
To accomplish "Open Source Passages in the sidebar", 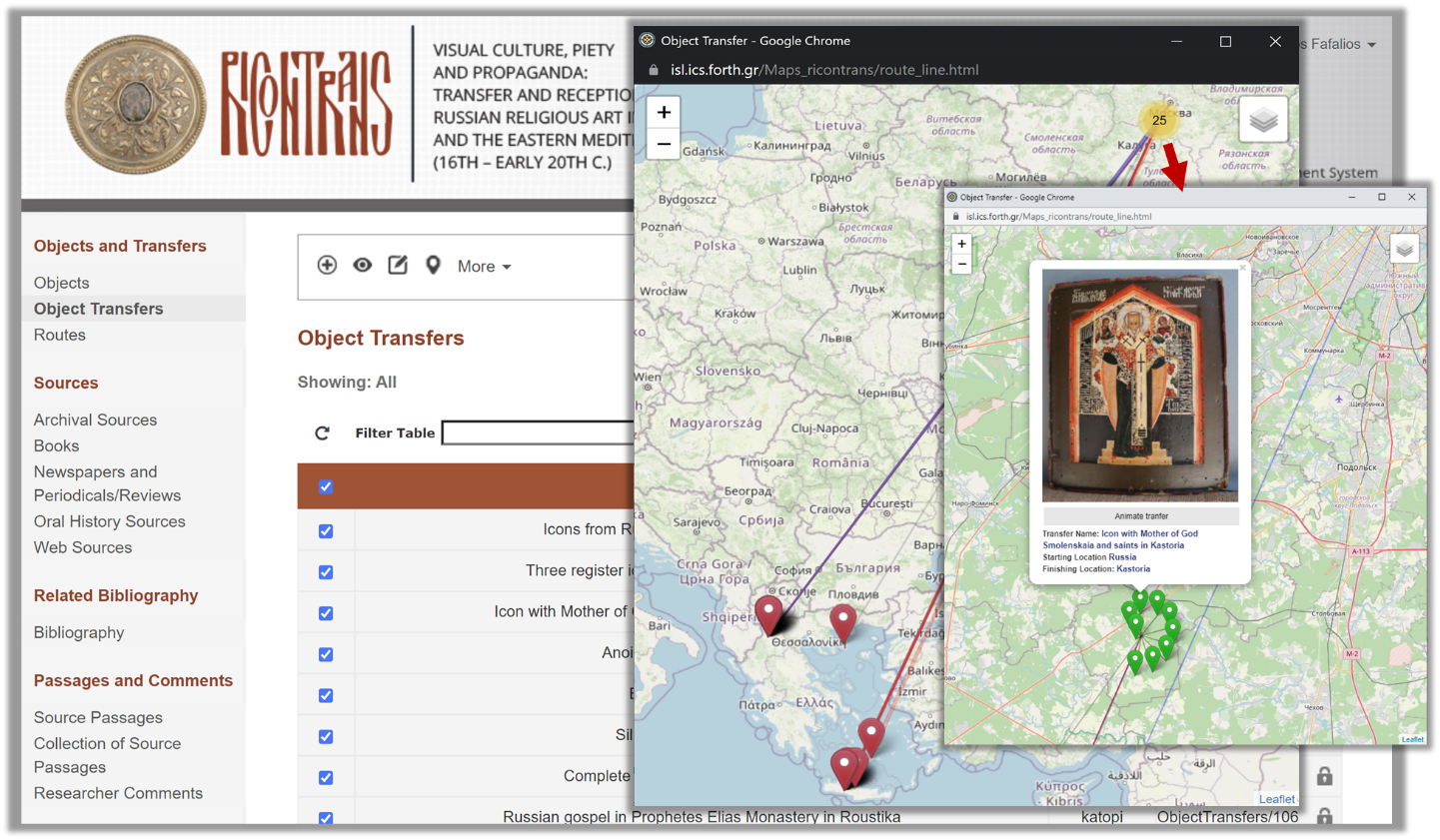I will (98, 717).
